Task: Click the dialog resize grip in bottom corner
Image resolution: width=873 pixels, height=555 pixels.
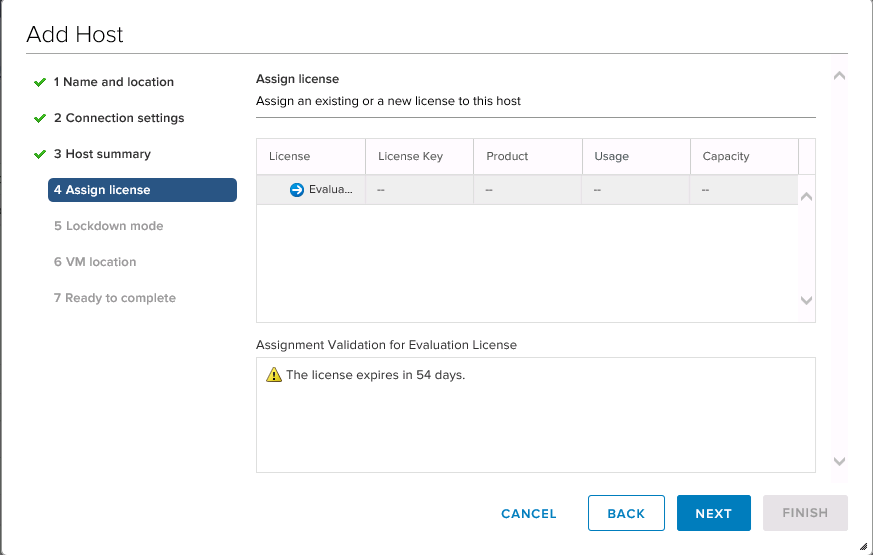Action: click(863, 546)
